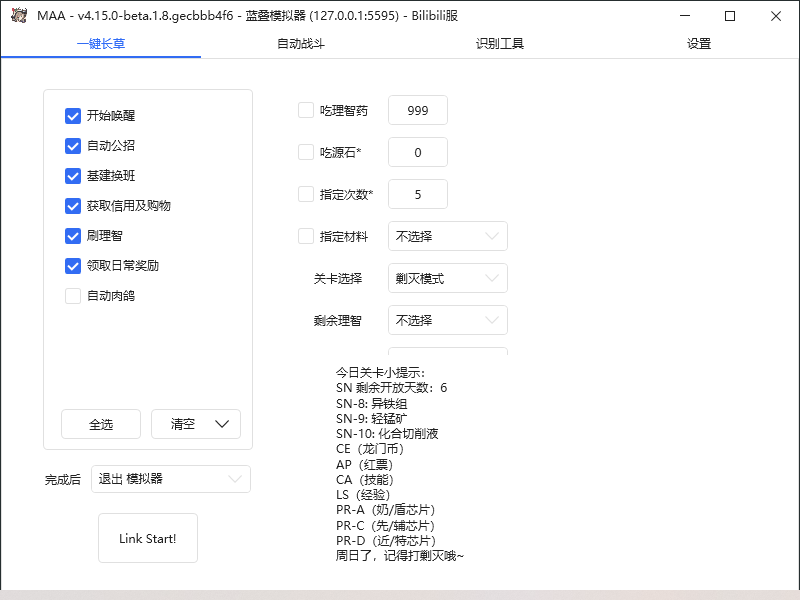Uncheck the 开始唤醒 option
This screenshot has height=600, width=800.
(72, 116)
